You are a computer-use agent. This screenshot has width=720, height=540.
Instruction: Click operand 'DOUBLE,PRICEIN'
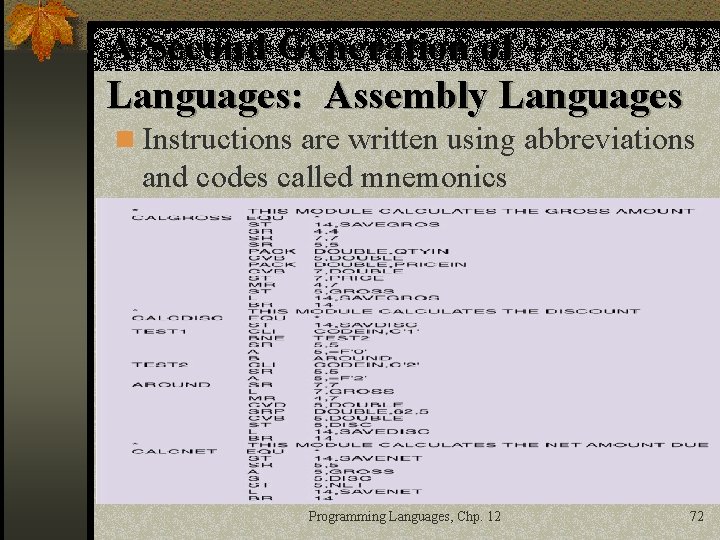tap(390, 264)
